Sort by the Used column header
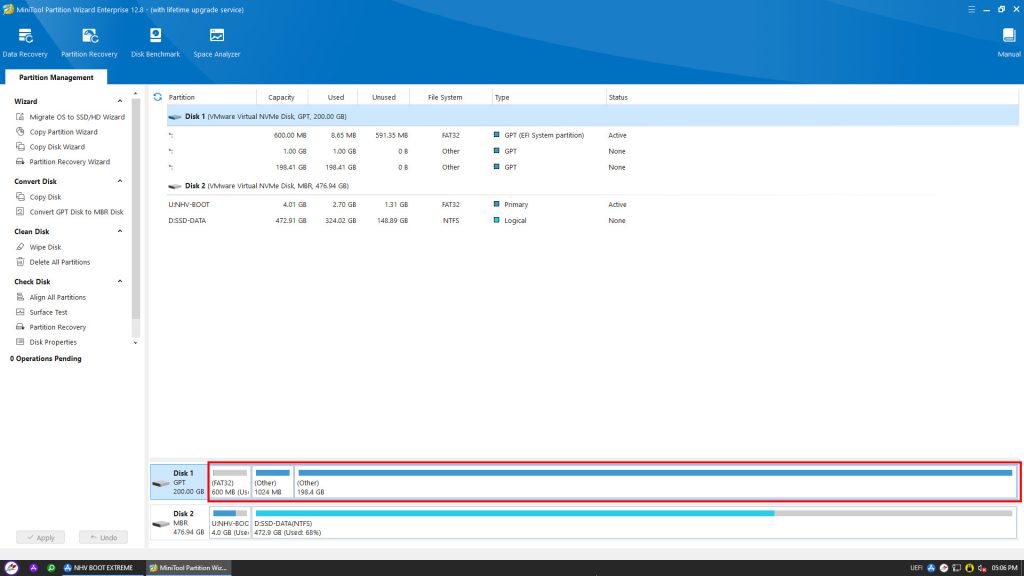The height and width of the screenshot is (576, 1024). tap(336, 97)
